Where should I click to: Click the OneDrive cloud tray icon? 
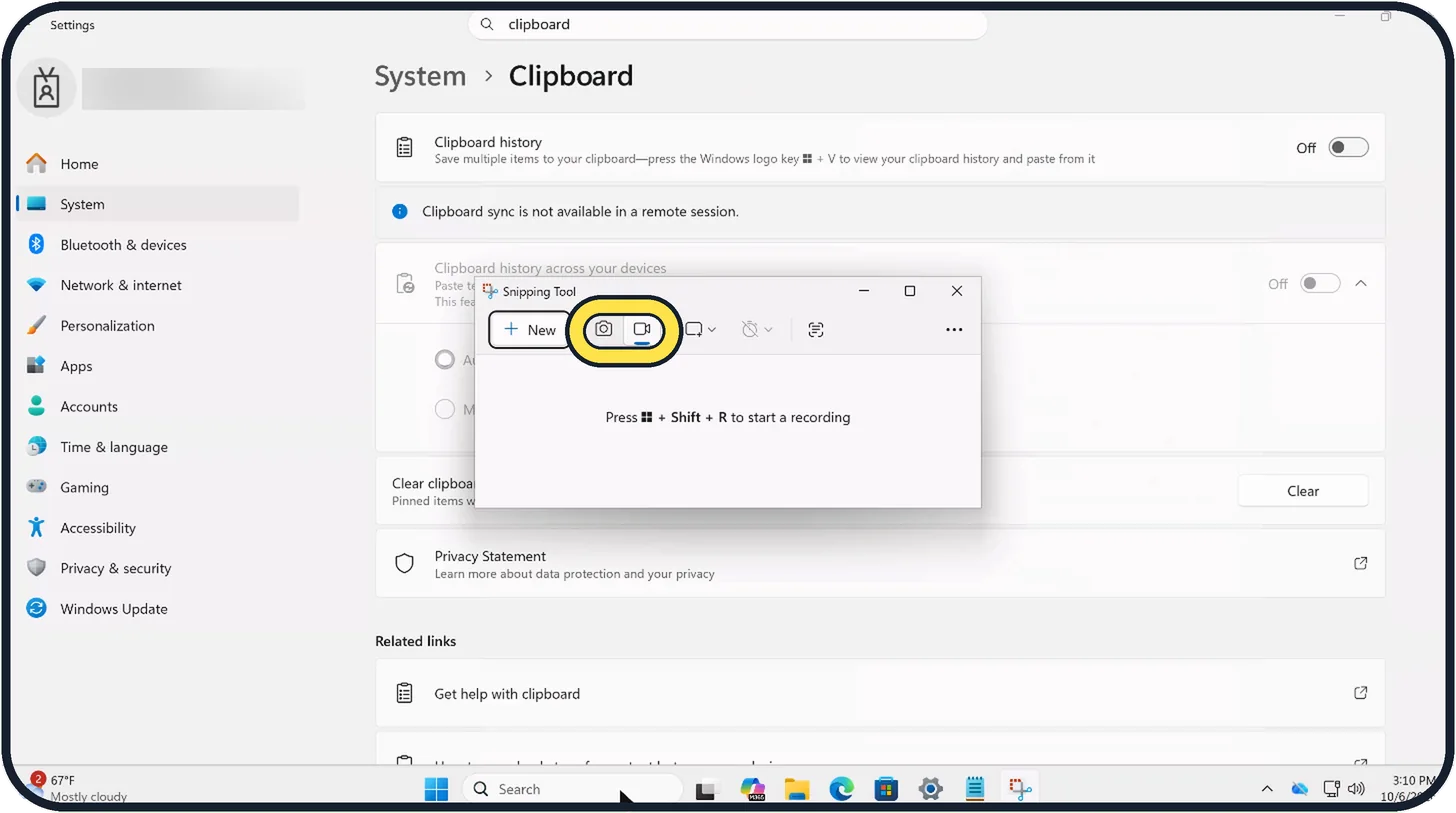point(1299,789)
